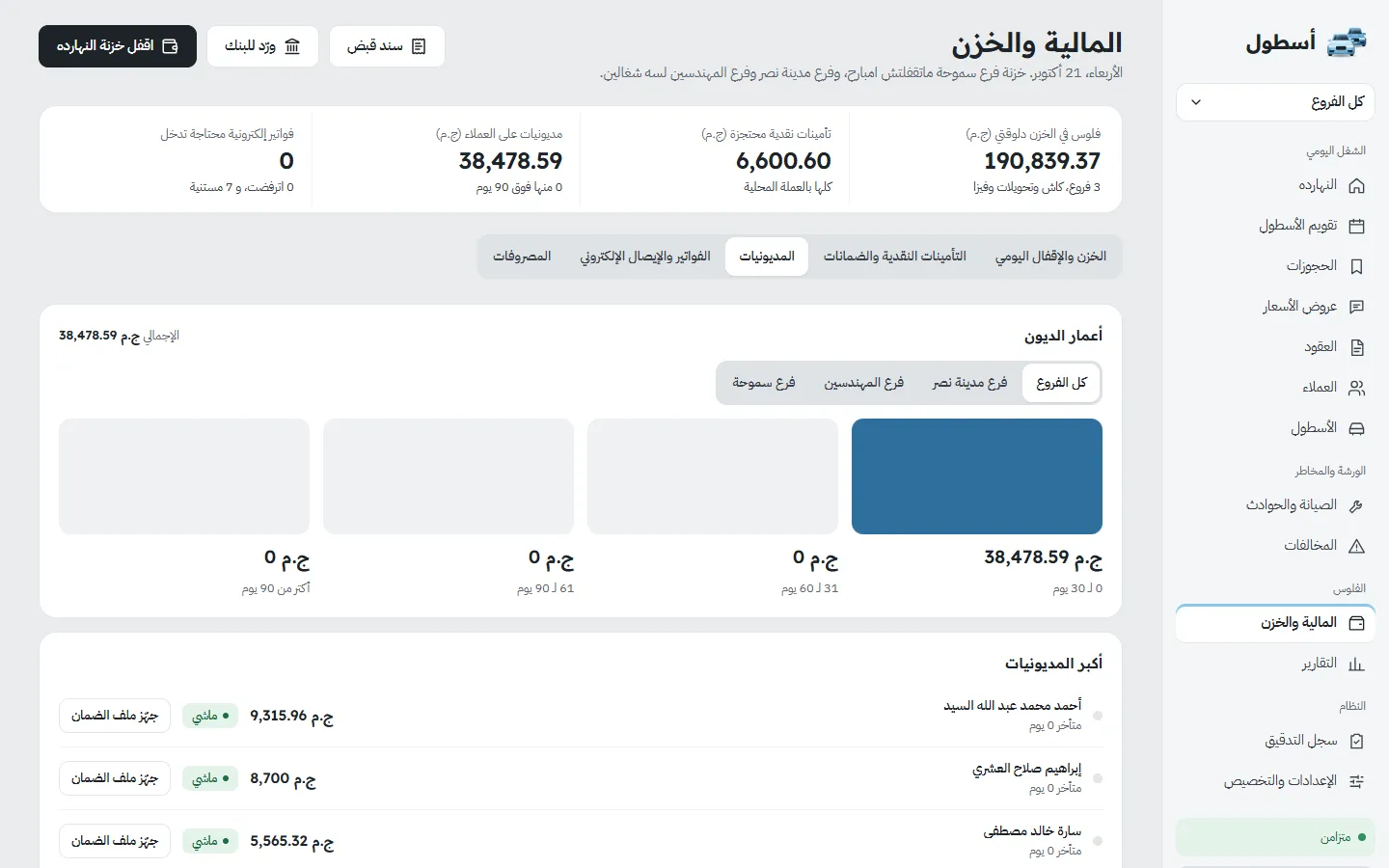The image size is (1389, 868).
Task: Click the أسطول cars logo icon
Action: (1348, 42)
